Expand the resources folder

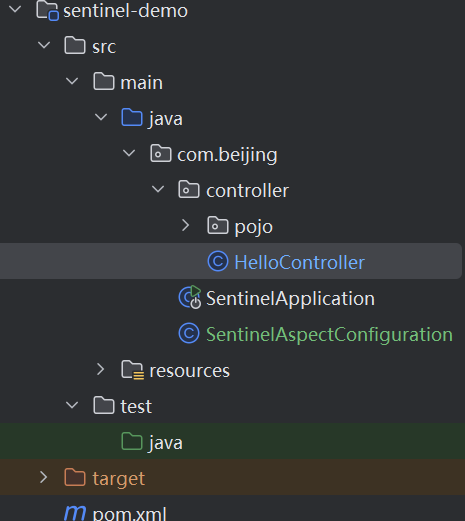[100, 369]
